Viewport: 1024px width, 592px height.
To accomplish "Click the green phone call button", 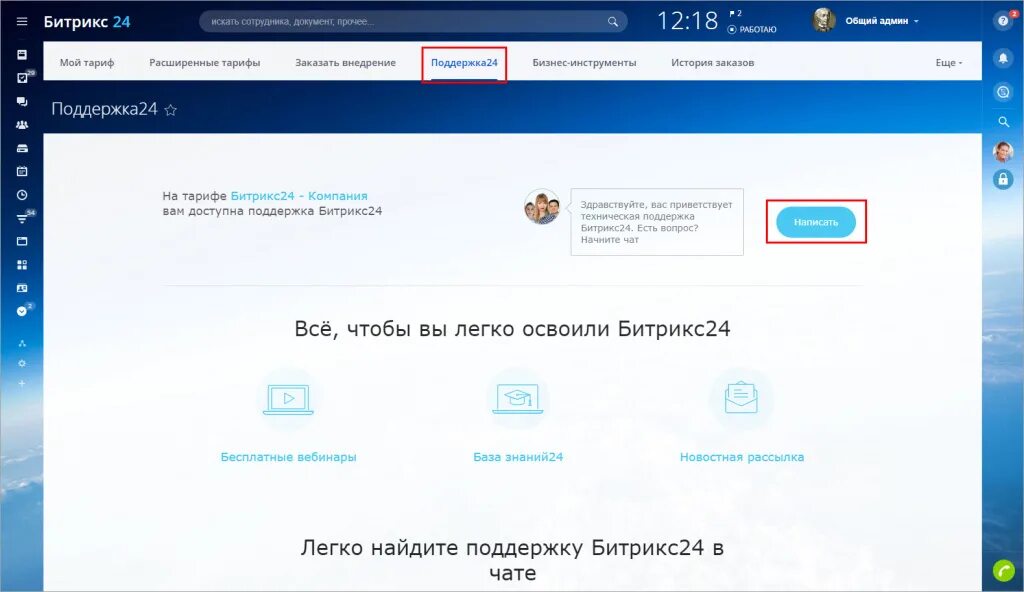I will (1004, 570).
